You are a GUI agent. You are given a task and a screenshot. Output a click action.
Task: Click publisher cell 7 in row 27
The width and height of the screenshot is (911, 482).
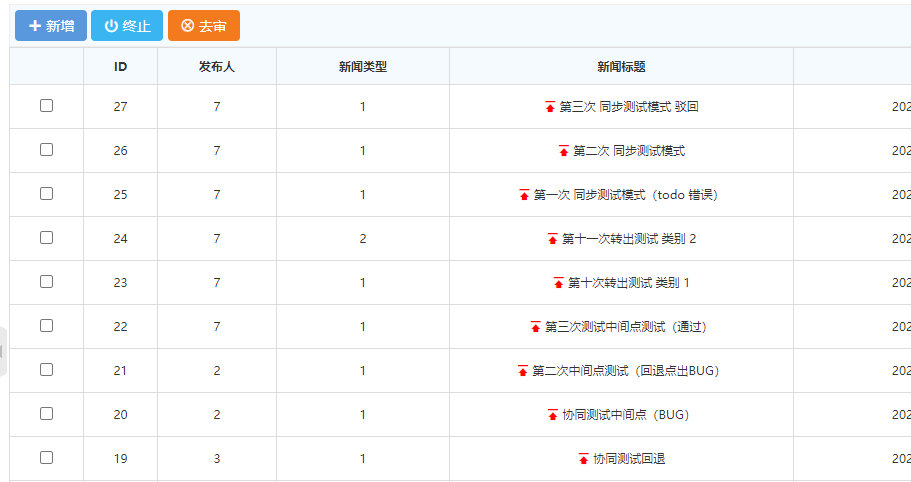click(x=217, y=107)
